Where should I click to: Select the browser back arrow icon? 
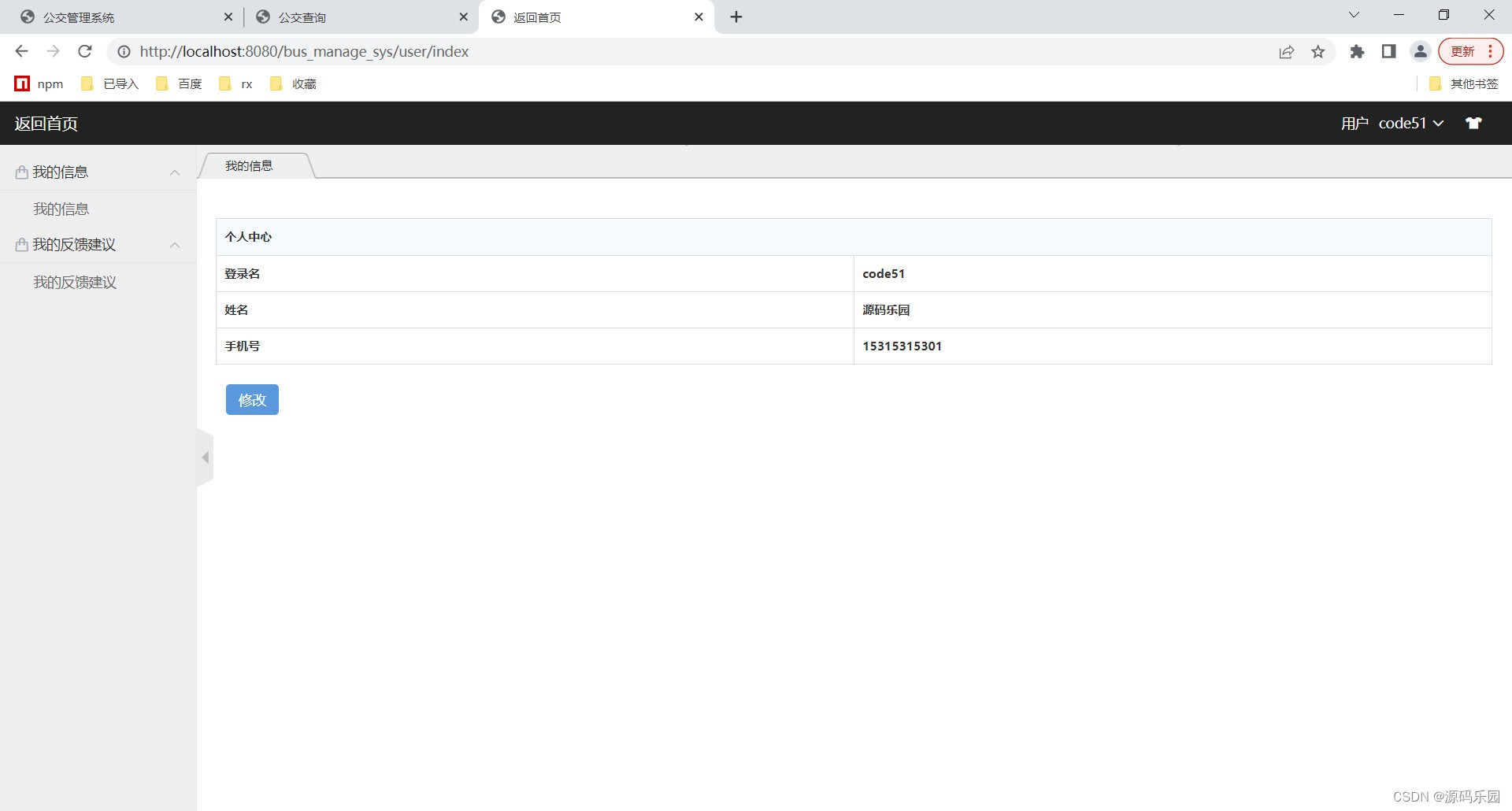(x=20, y=51)
